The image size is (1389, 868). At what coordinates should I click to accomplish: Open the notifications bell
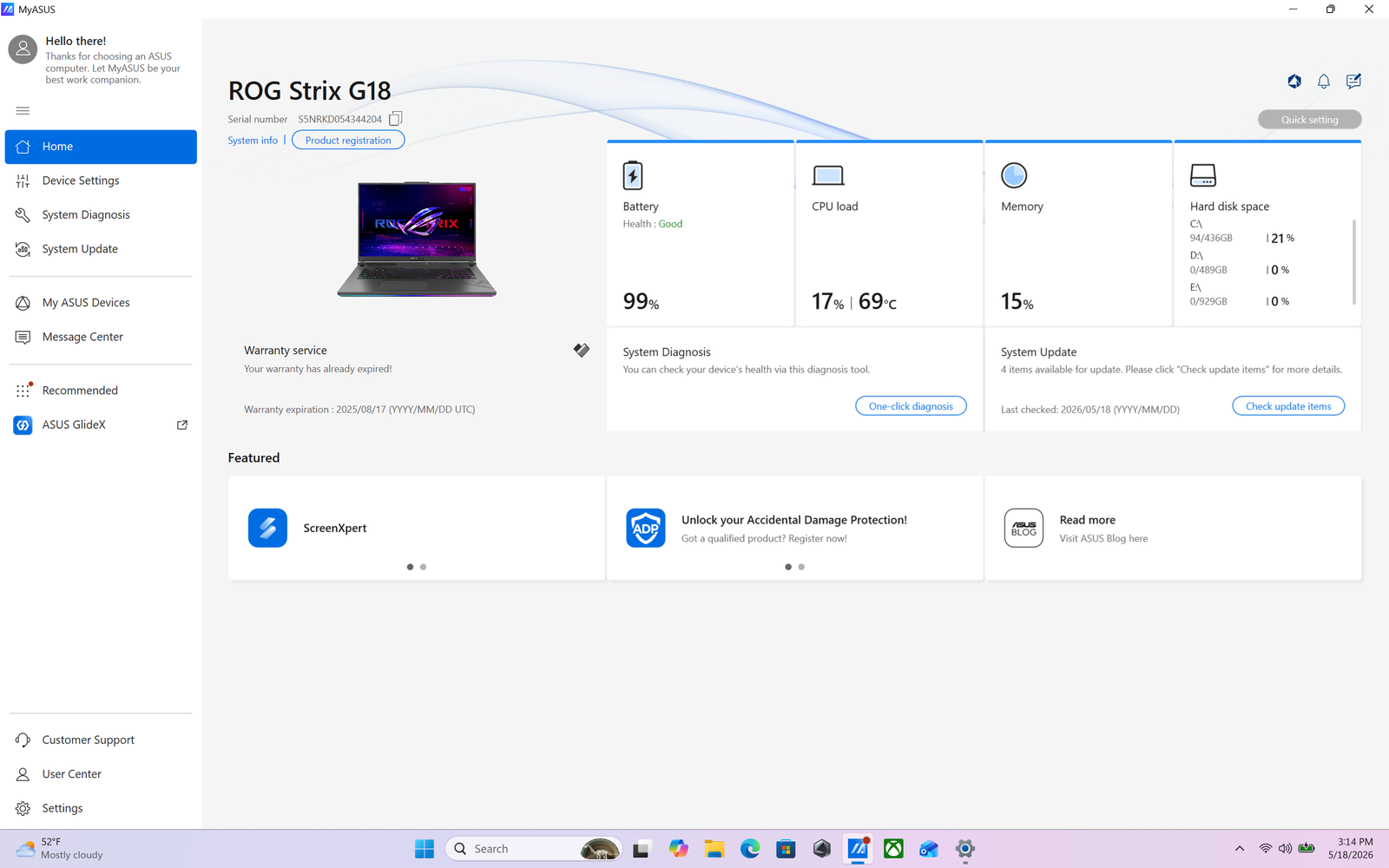point(1323,81)
